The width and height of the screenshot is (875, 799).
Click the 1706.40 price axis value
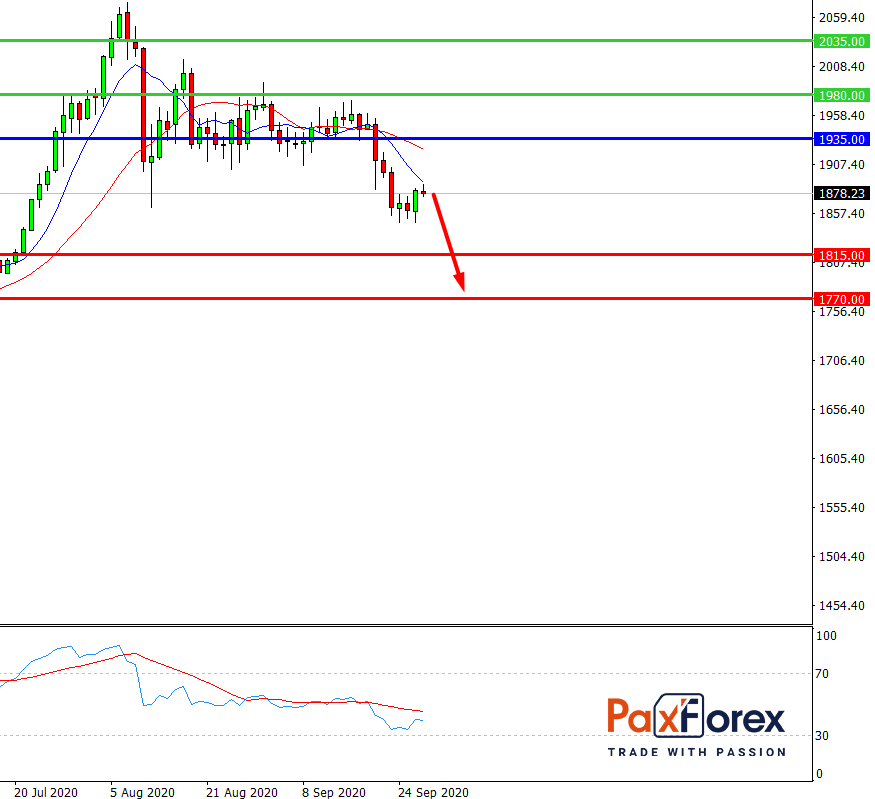tap(842, 361)
